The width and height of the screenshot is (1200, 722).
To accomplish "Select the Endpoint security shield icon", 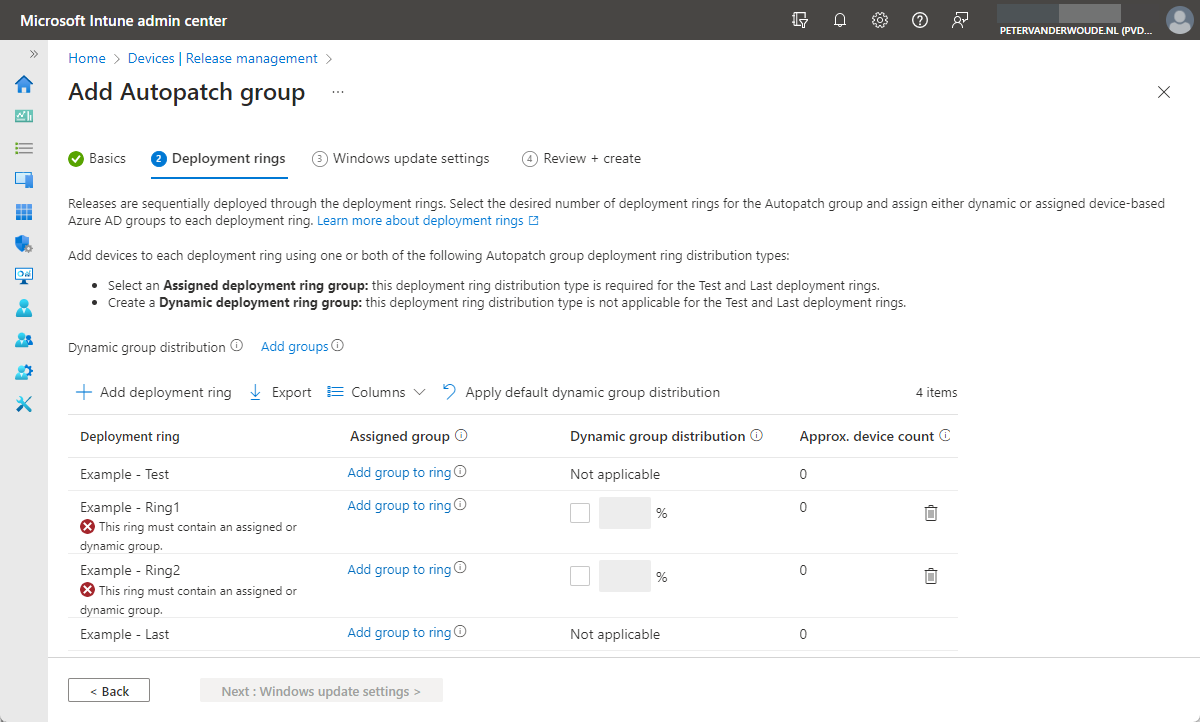I will [x=23, y=243].
